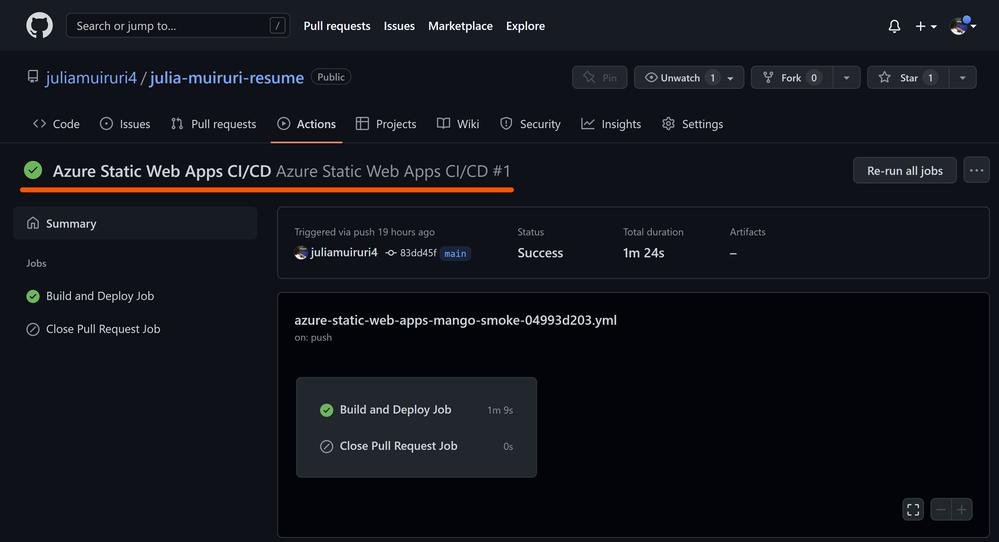Switch to the Wiki tab
Screen dimensions: 999x542
(457, 124)
